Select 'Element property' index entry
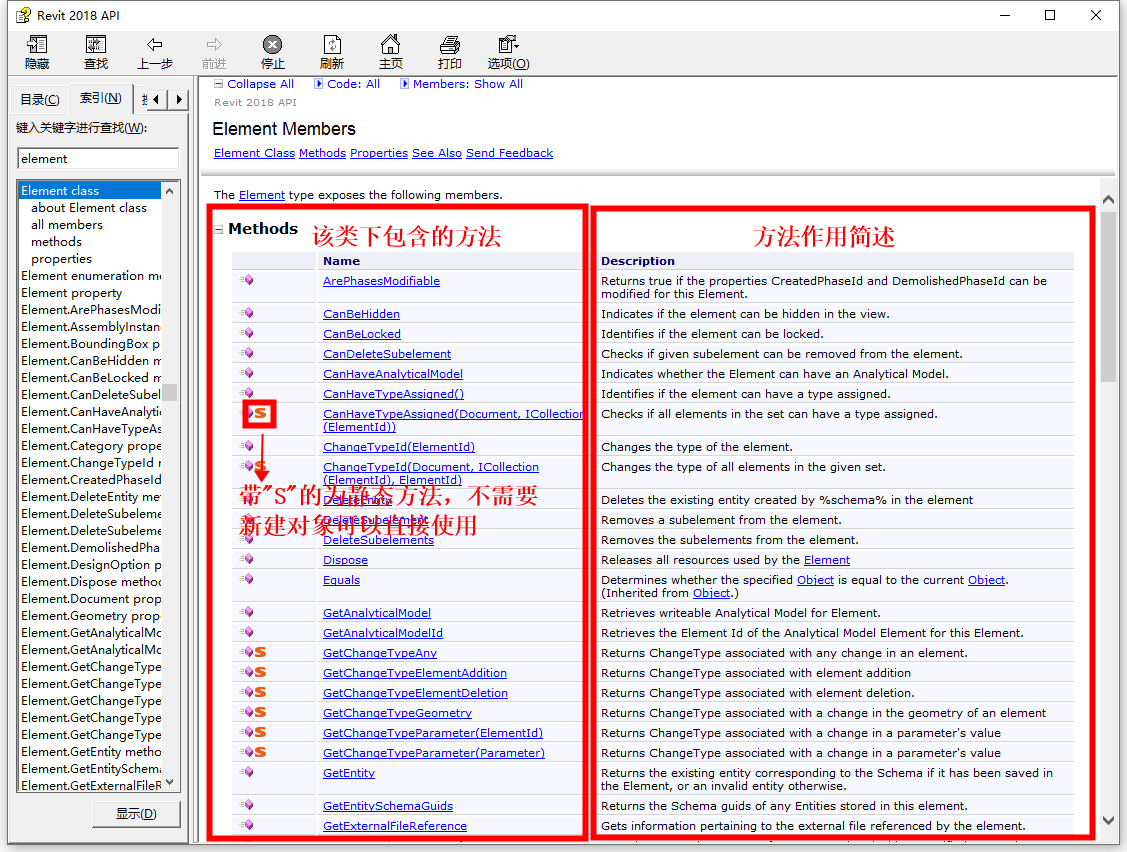Screen dimensions: 1127x852 coord(71,293)
